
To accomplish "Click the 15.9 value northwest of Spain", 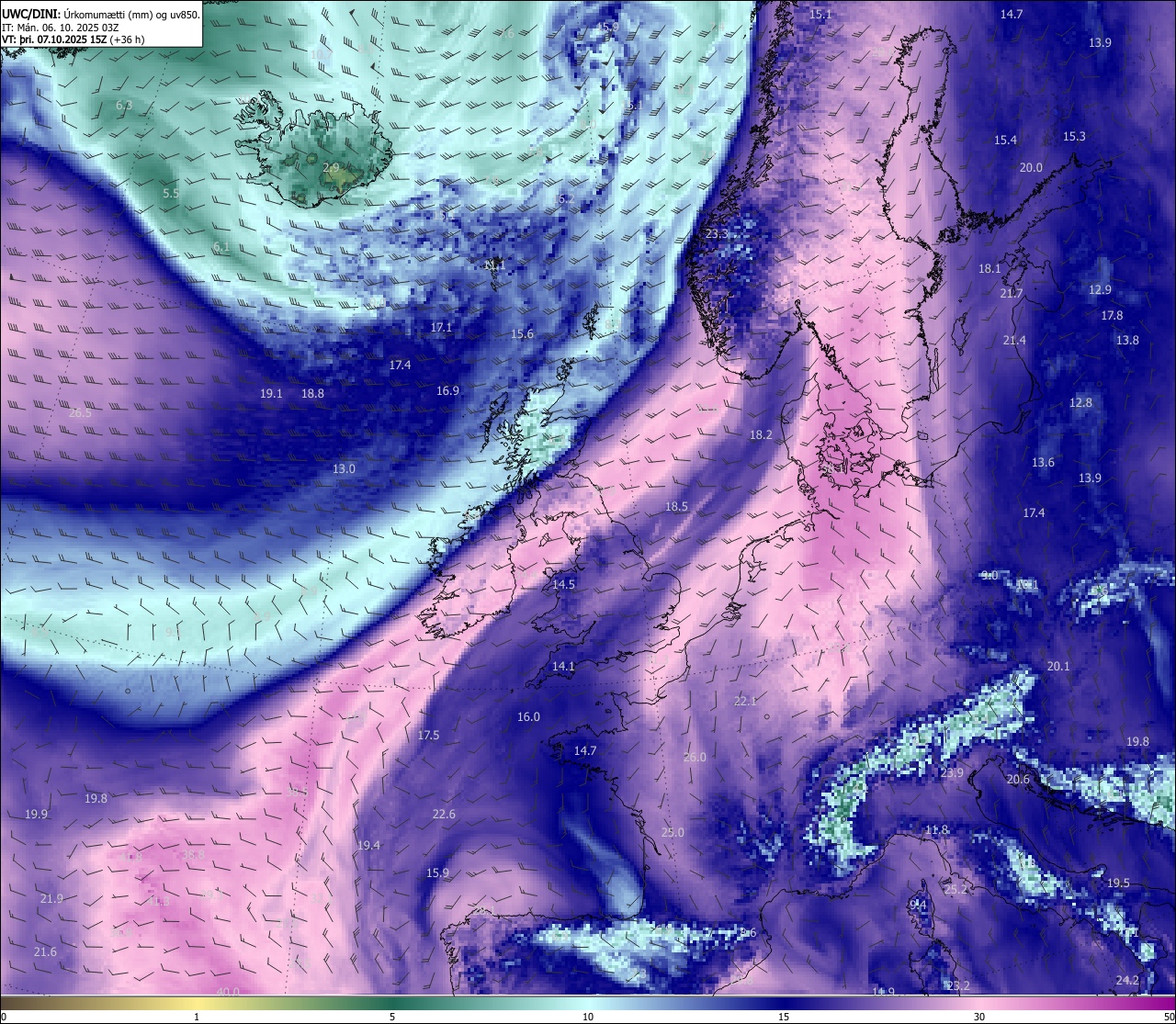I will point(437,872).
